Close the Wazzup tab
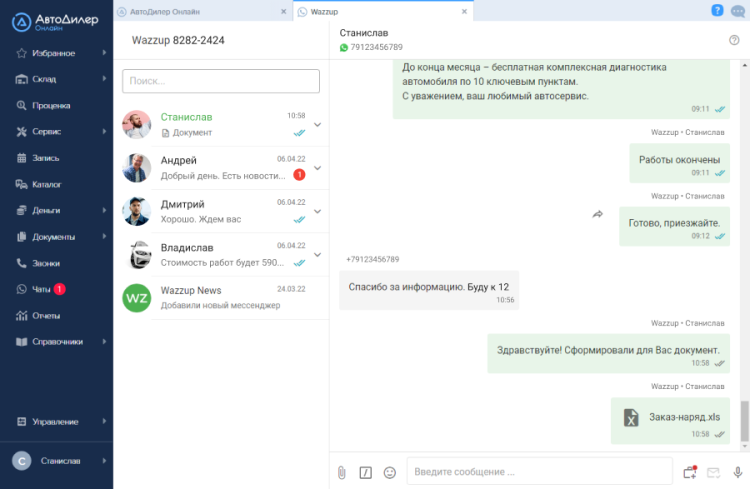 click(464, 11)
